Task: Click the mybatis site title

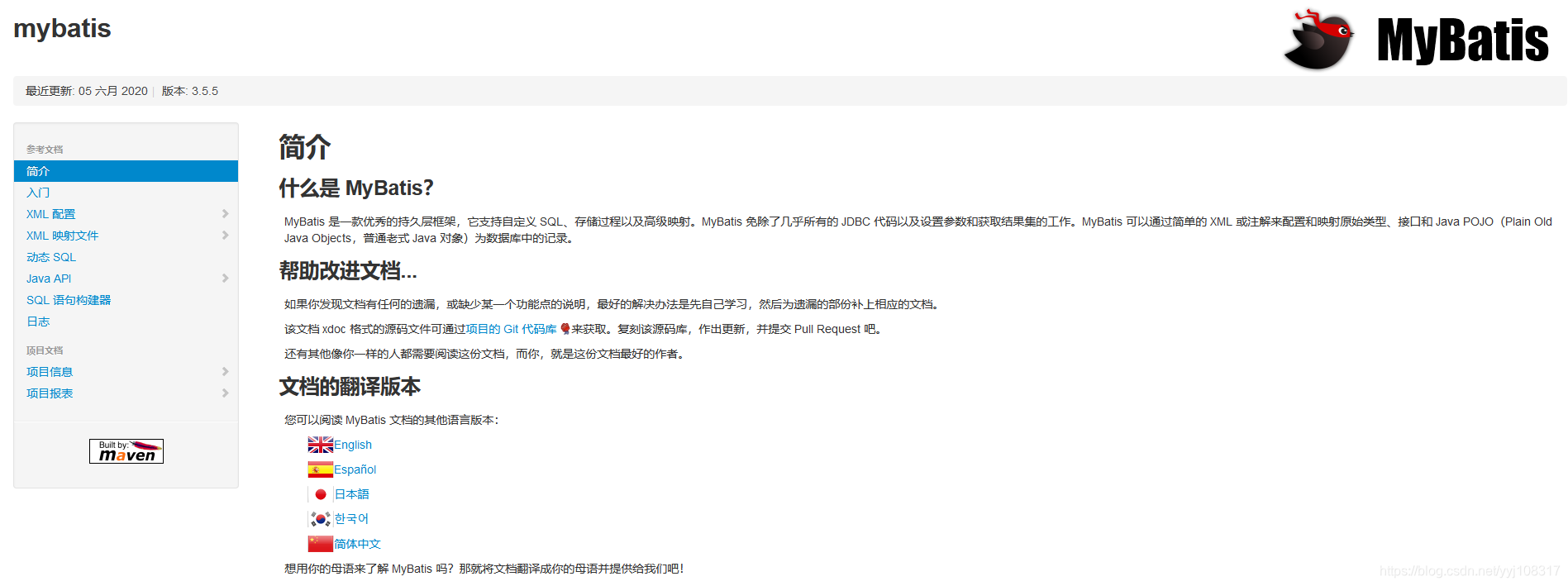Action: tap(62, 29)
